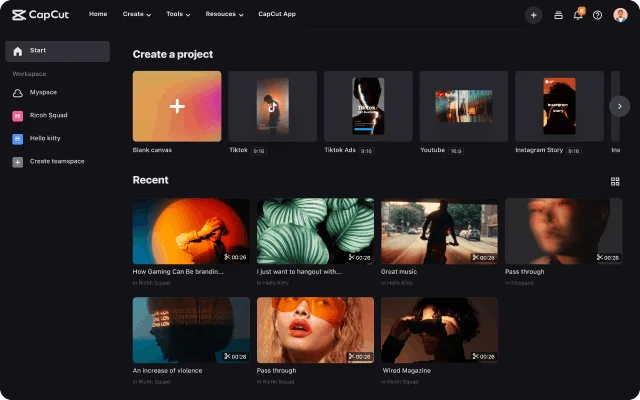
Task: Expand the Tools dropdown menu
Action: [x=181, y=15]
